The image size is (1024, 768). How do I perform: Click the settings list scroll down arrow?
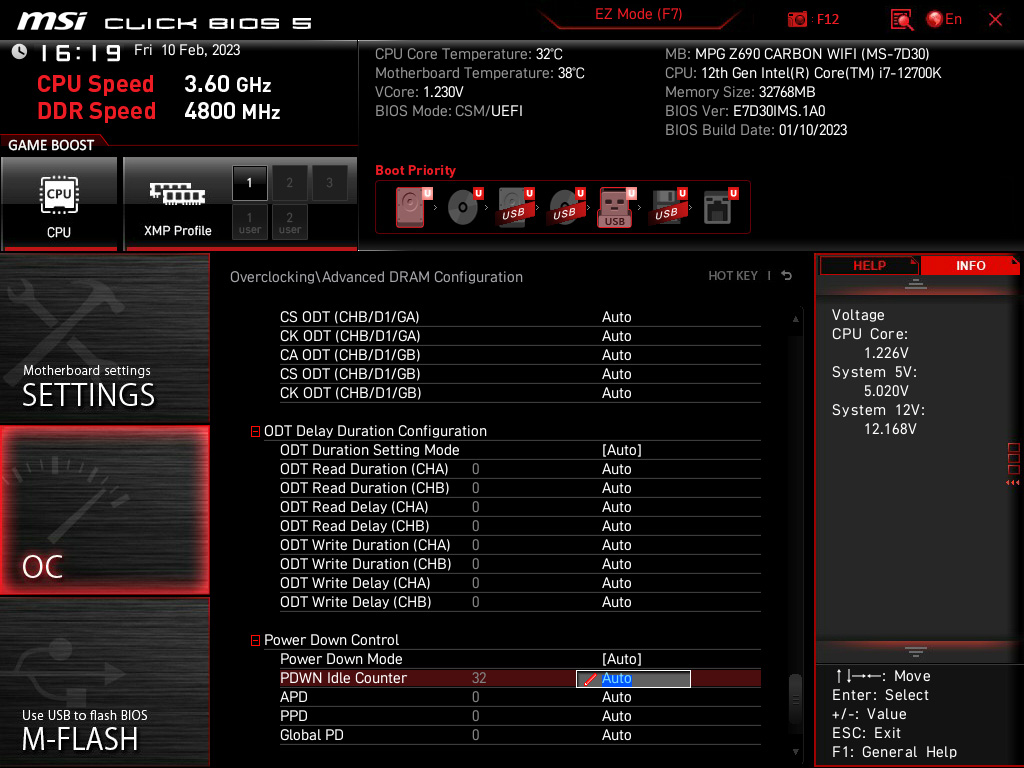(x=795, y=752)
